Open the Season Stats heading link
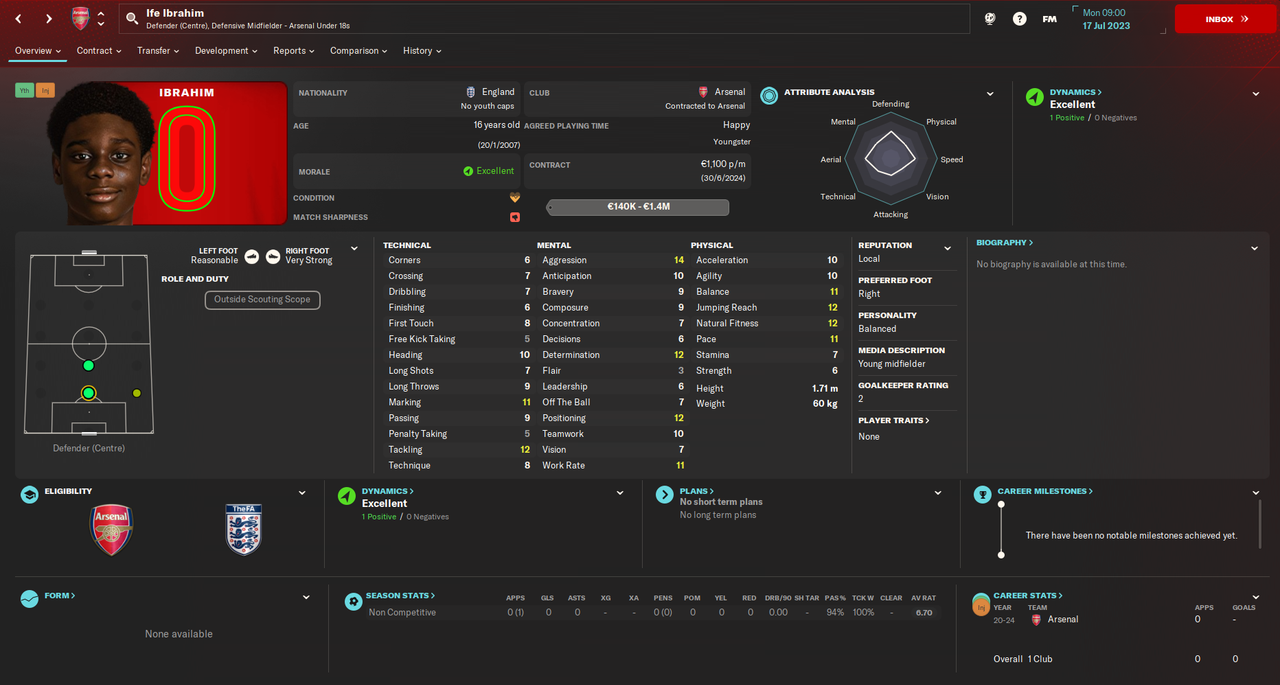 [x=400, y=596]
